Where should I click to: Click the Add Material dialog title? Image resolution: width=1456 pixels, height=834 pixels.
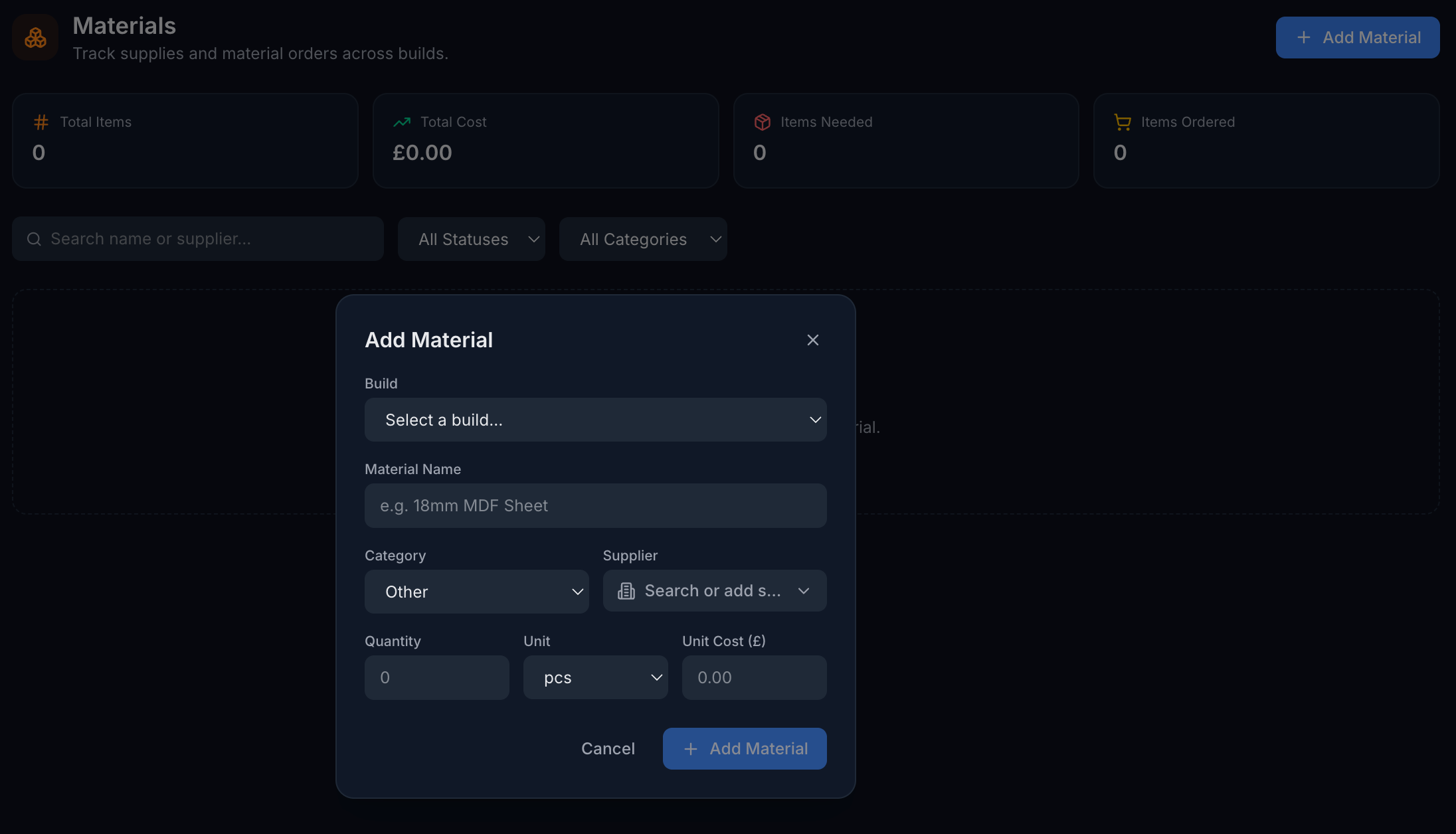click(x=428, y=340)
